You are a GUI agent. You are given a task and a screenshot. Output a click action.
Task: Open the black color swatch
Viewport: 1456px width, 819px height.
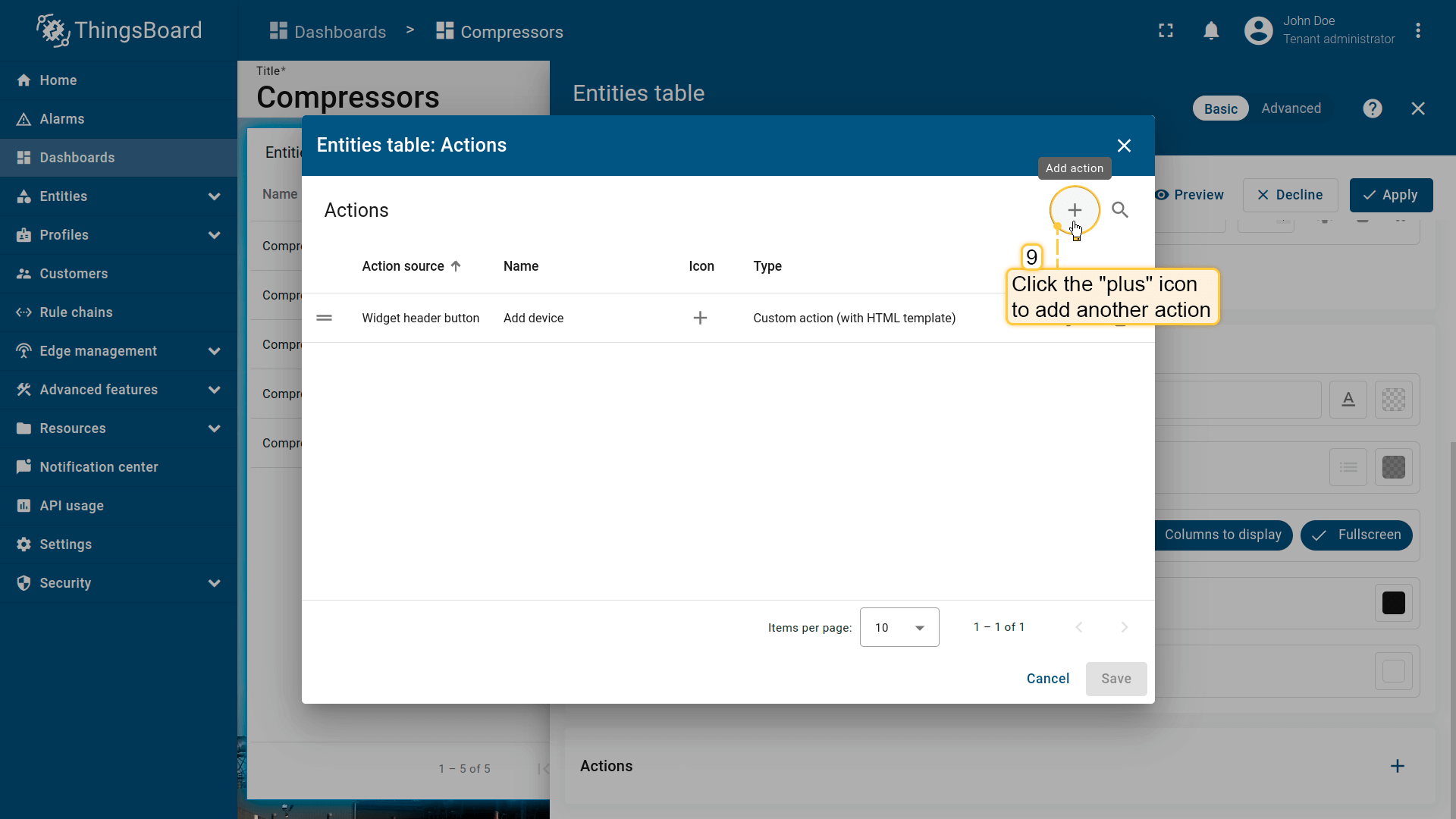(x=1393, y=603)
